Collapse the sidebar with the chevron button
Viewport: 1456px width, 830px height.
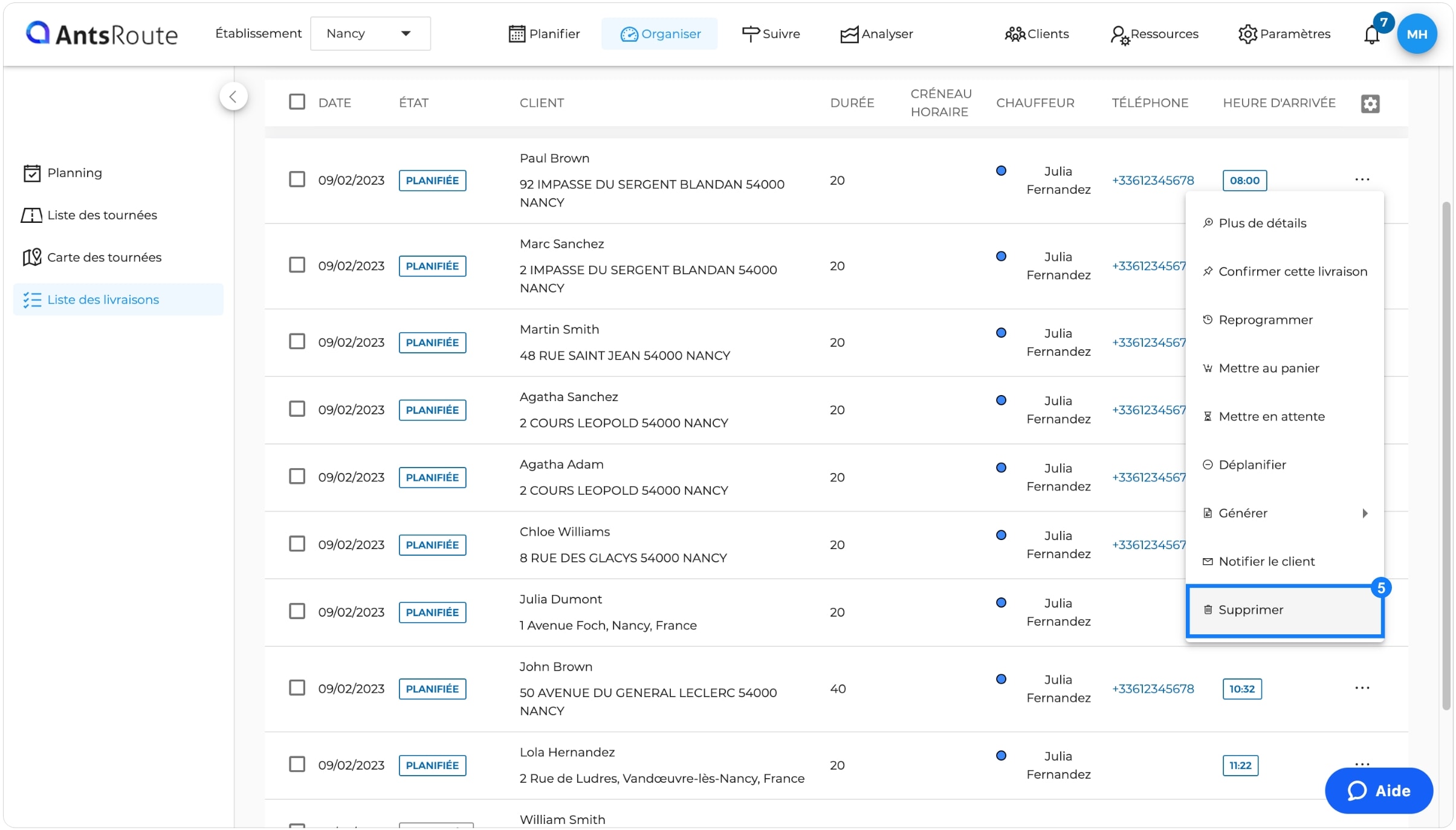[x=233, y=96]
